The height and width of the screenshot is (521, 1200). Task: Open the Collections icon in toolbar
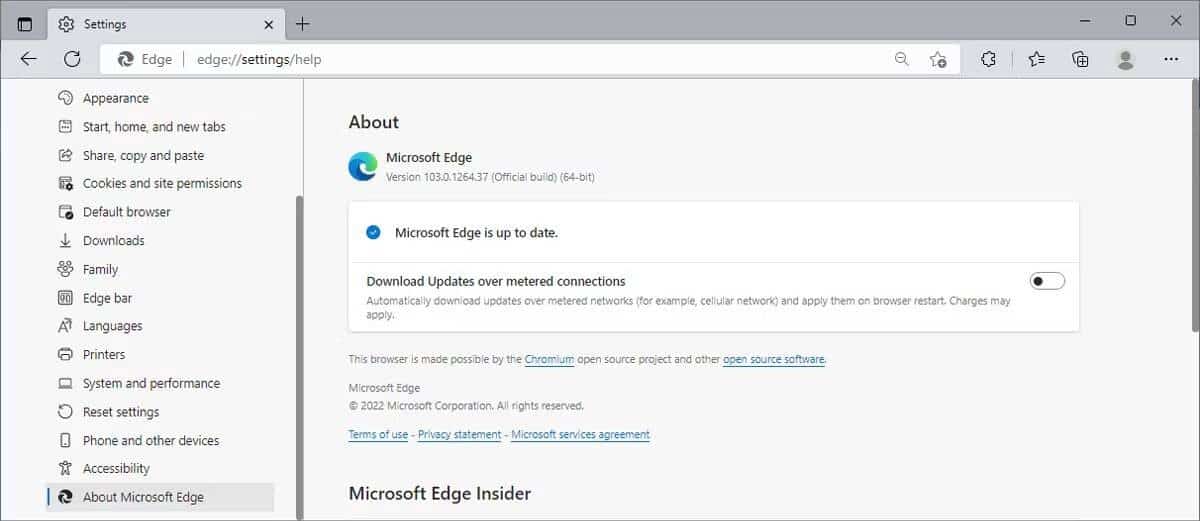(x=1080, y=59)
